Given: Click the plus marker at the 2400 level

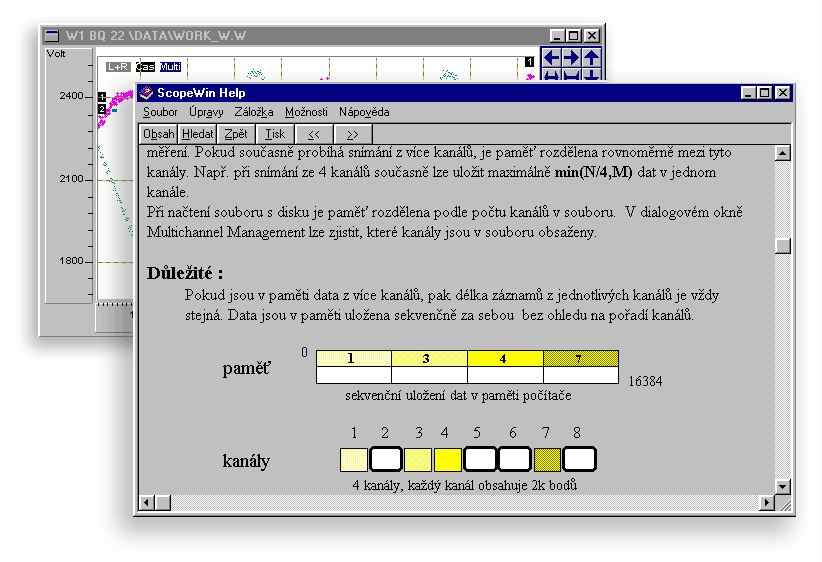Looking at the screenshot, I should tap(102, 96).
